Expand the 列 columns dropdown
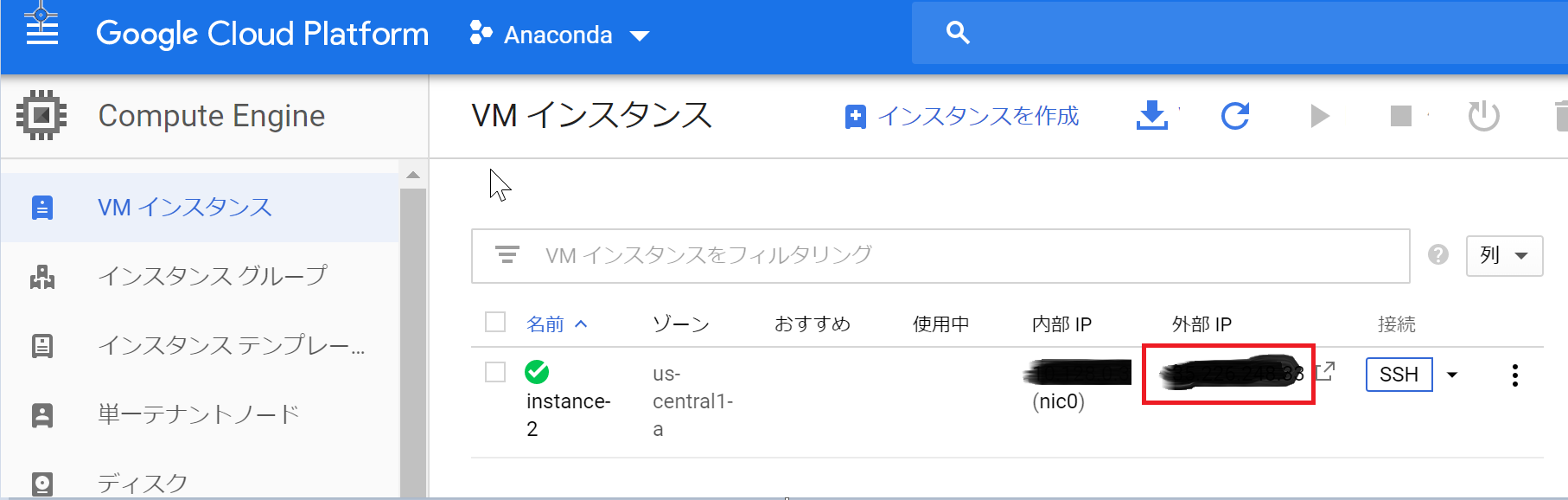The image size is (1568, 500). tap(1504, 255)
